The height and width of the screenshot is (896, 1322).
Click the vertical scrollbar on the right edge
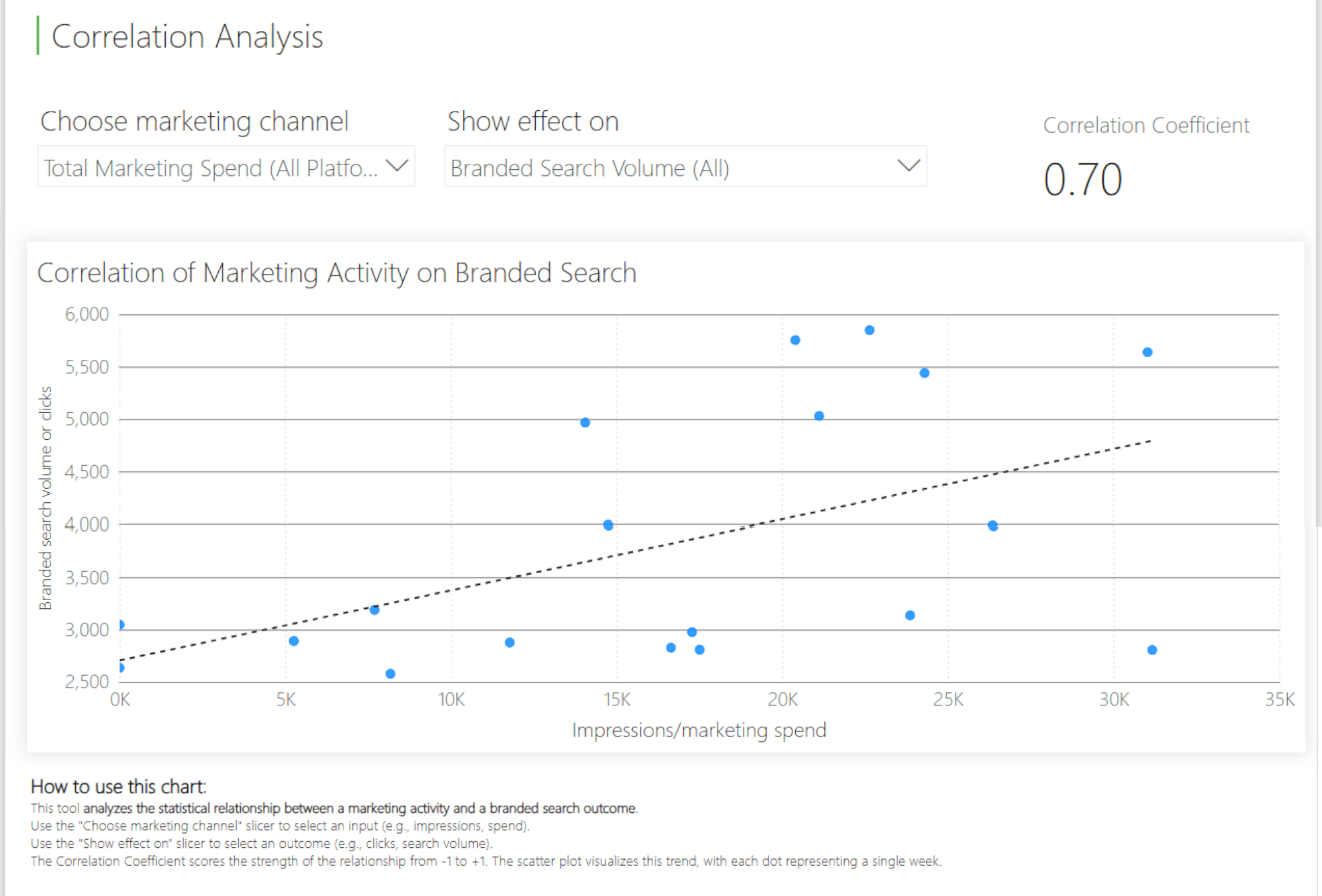click(x=1318, y=264)
